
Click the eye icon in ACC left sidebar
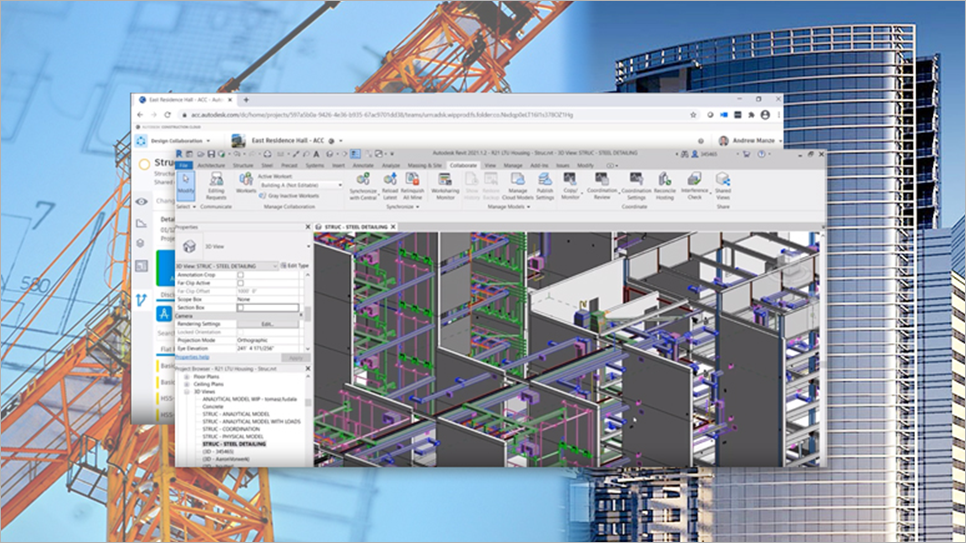click(x=141, y=202)
